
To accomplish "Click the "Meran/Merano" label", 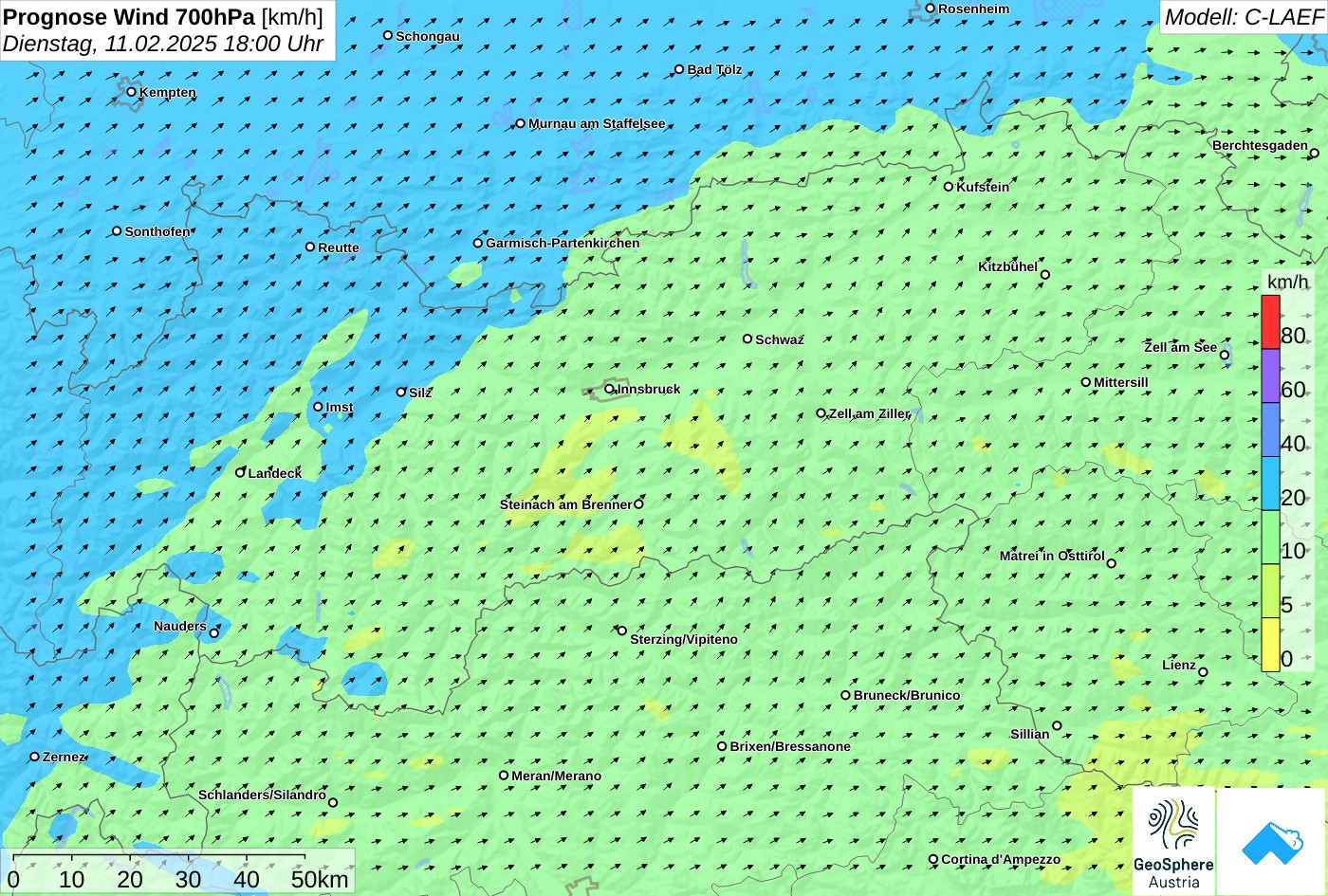I will tap(556, 776).
